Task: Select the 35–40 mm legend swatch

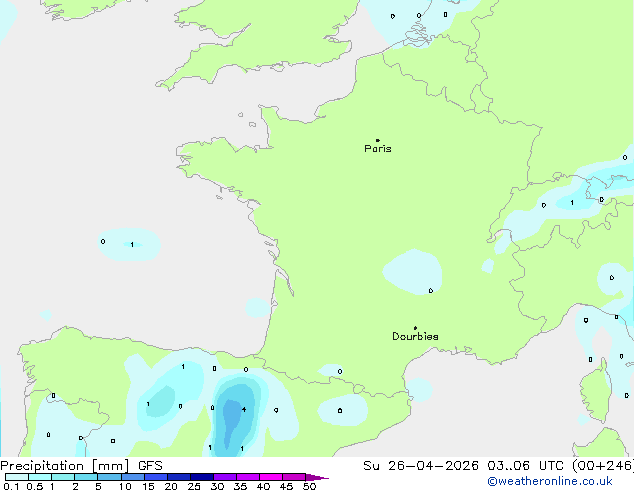Action: pyautogui.click(x=247, y=477)
